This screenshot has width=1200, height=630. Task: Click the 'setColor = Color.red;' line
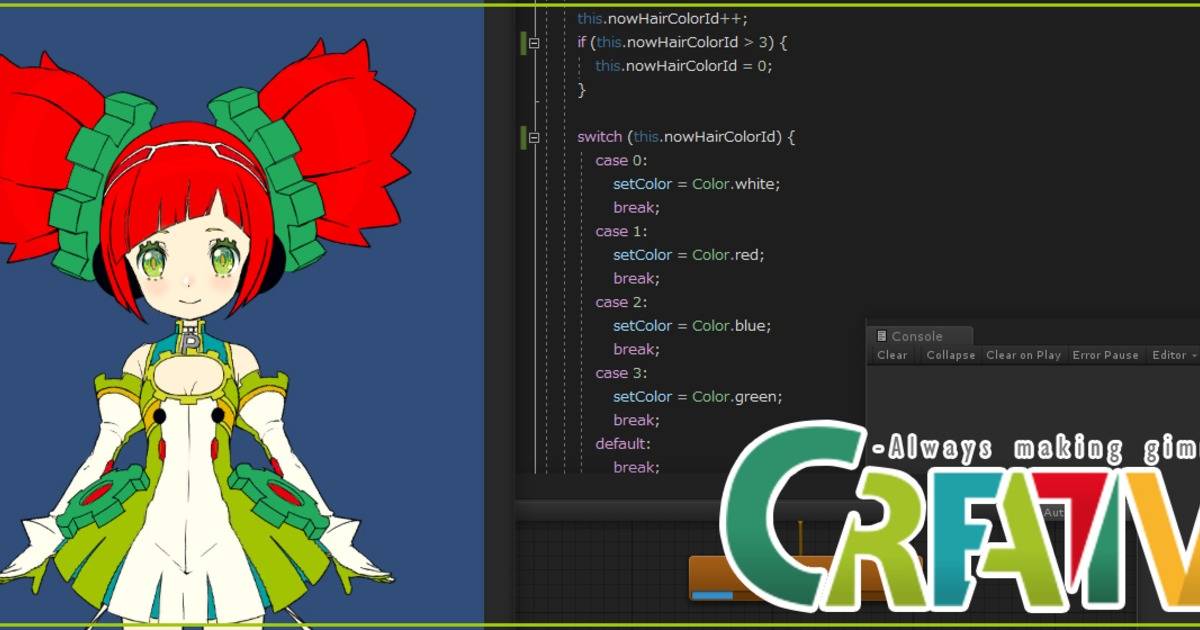(x=688, y=255)
